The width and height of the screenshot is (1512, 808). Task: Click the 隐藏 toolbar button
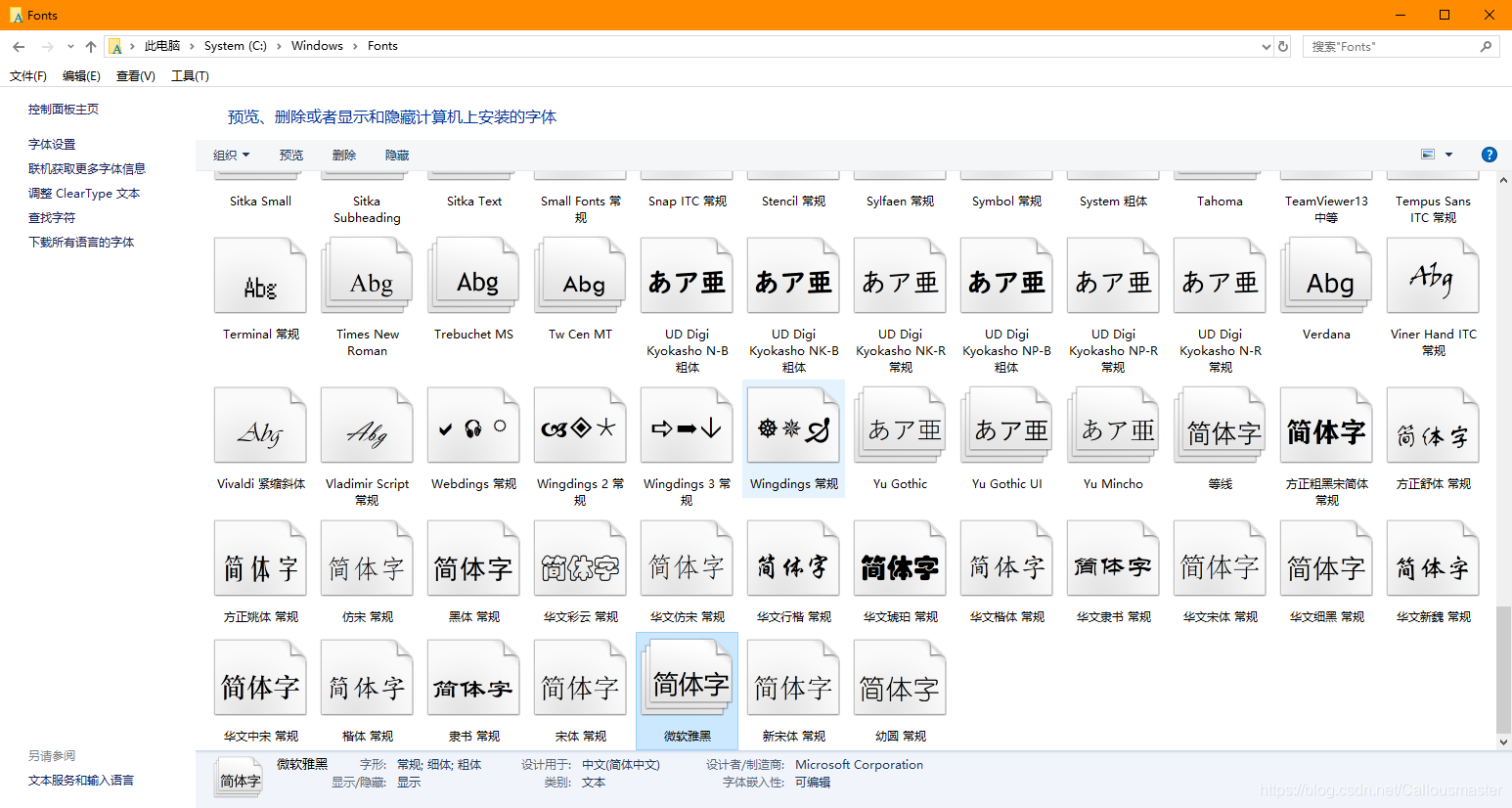click(x=397, y=155)
